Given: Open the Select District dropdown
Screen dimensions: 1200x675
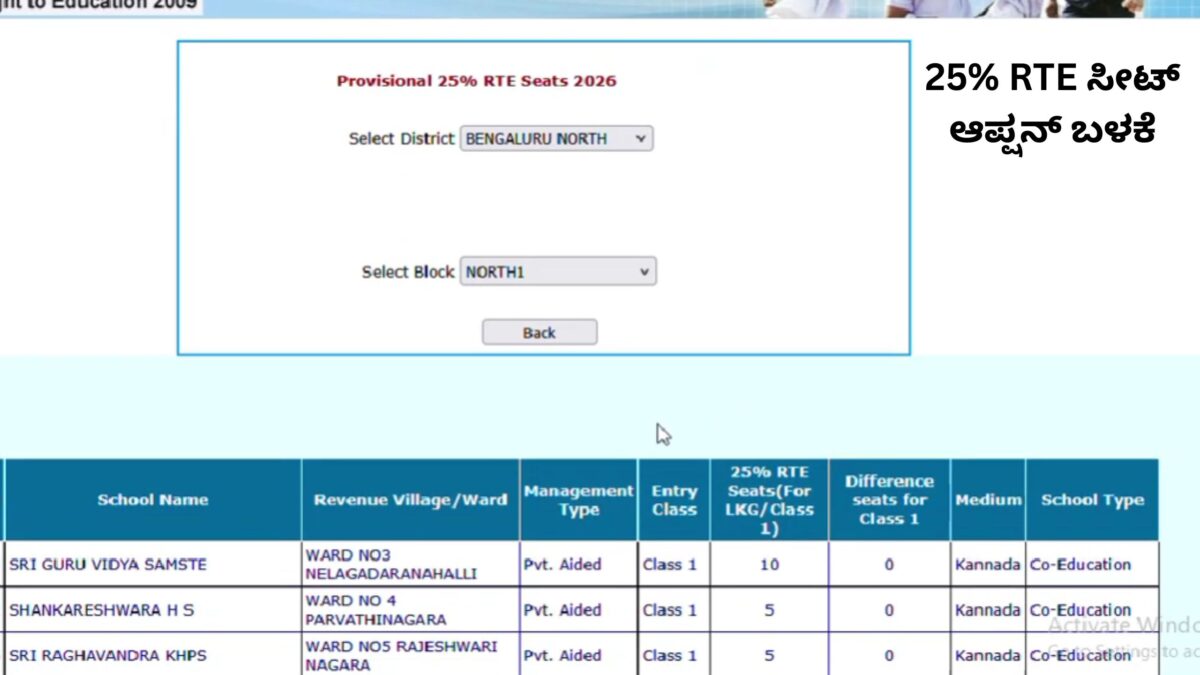Looking at the screenshot, I should pyautogui.click(x=556, y=139).
